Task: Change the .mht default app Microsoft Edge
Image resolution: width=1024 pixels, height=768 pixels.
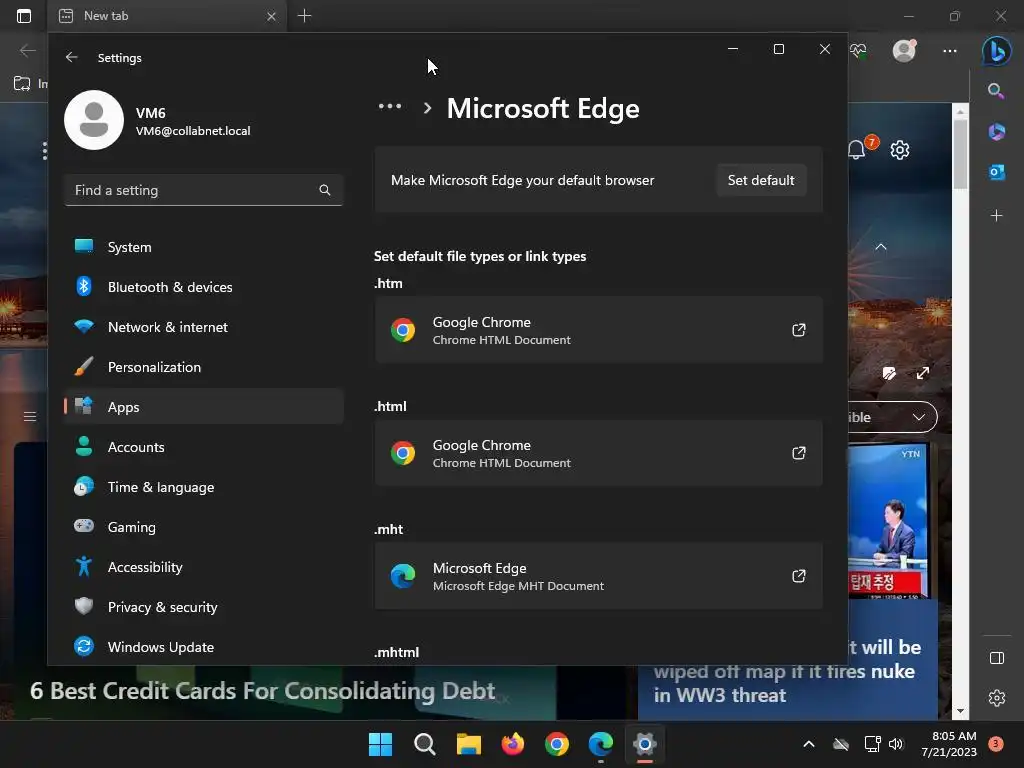Action: click(598, 576)
